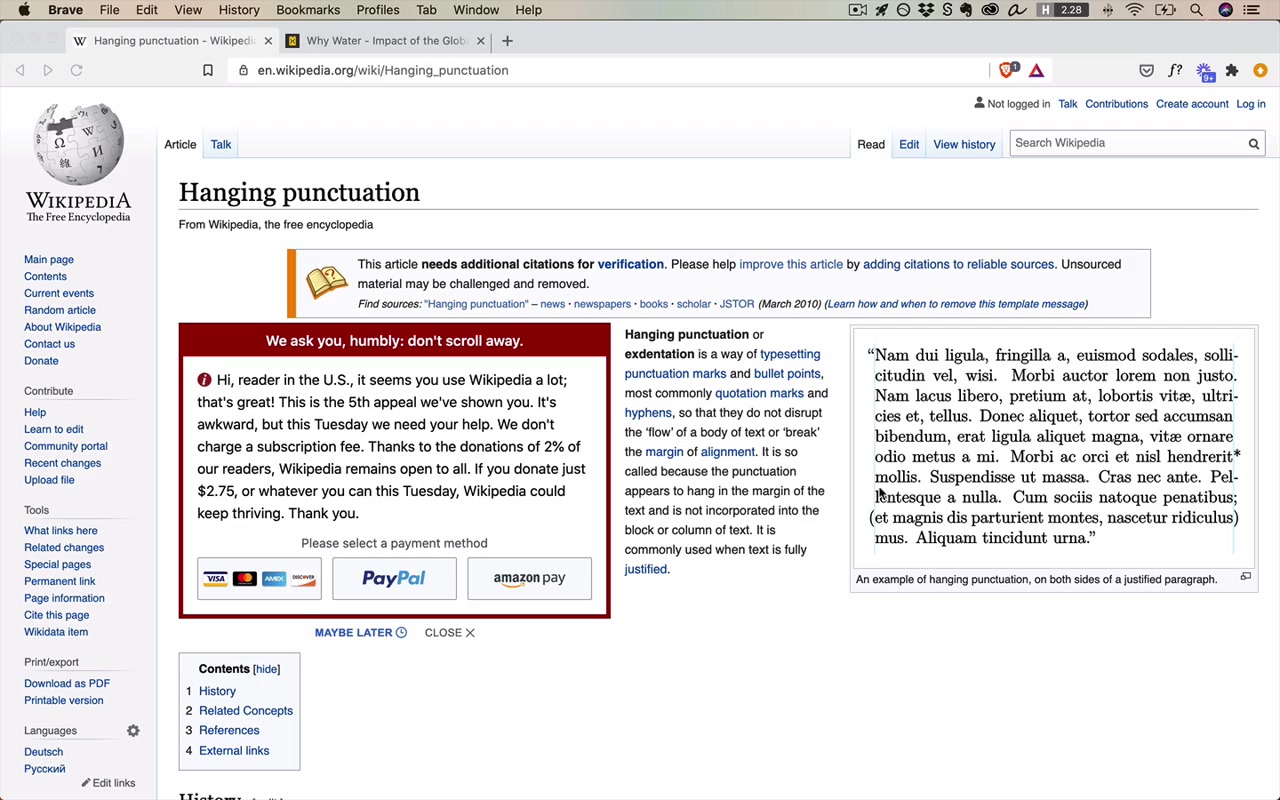Screen dimensions: 1280x800
Task: Click Create account link
Action: tap(1192, 104)
